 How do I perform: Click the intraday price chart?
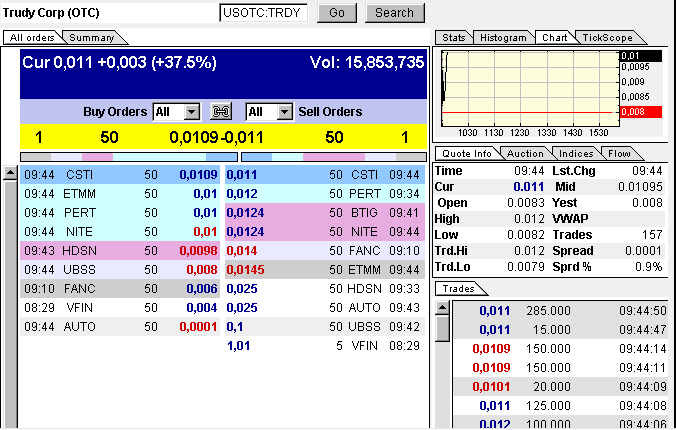click(530, 89)
